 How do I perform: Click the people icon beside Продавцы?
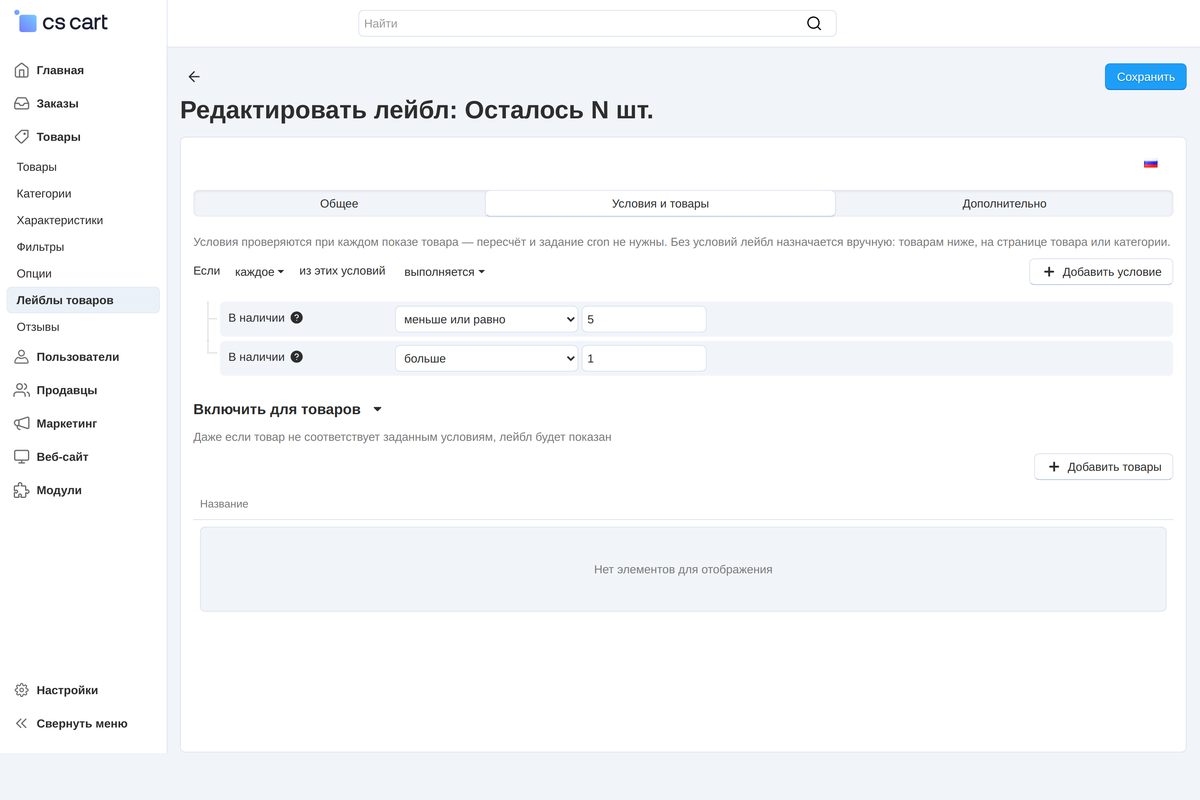[x=22, y=390]
